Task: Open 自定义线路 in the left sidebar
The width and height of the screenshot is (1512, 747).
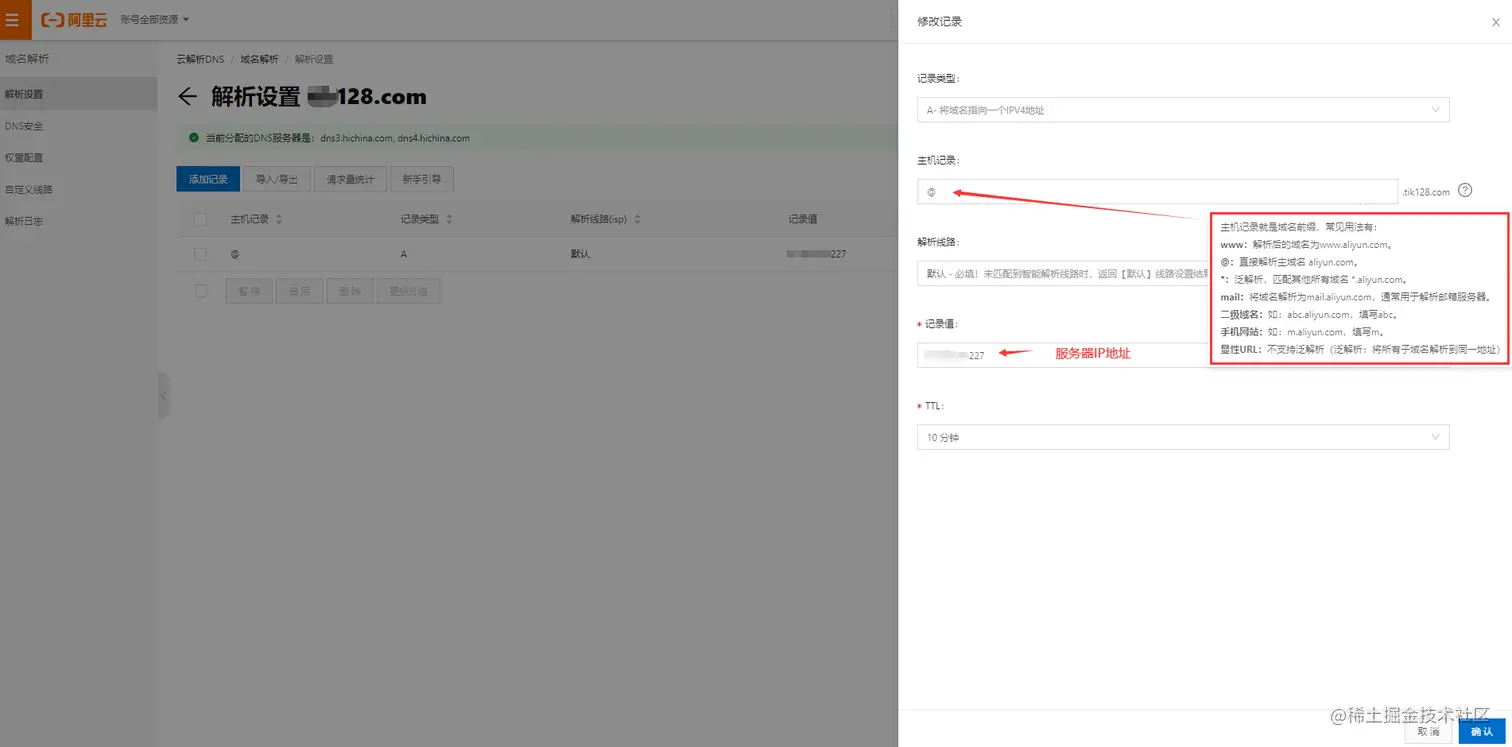Action: pos(28,189)
